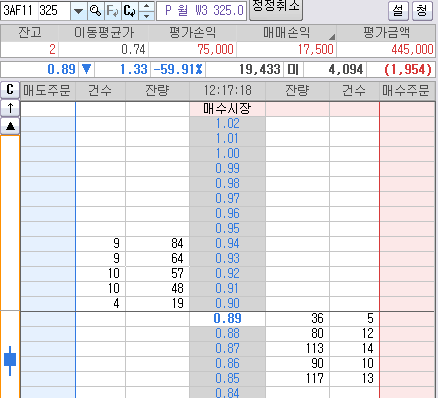
Task: Click the 3AF11 325 code input field
Action: (x=35, y=11)
